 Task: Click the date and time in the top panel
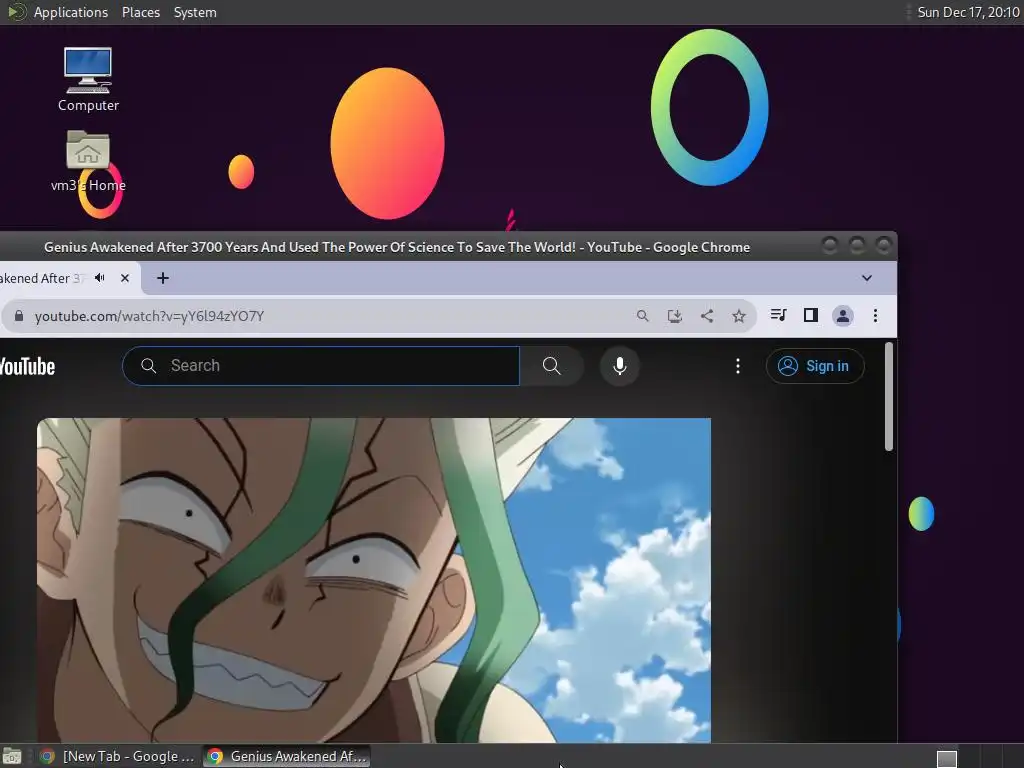968,12
